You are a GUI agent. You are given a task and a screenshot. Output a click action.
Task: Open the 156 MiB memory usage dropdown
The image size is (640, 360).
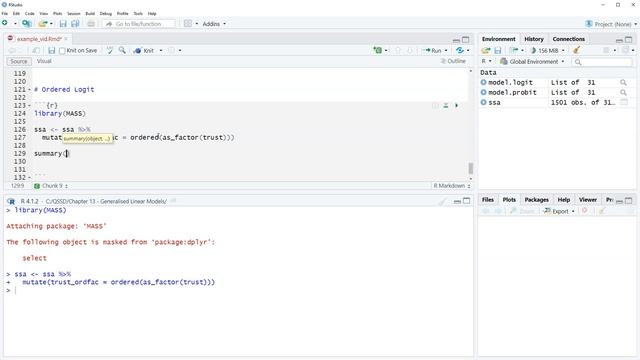[x=547, y=51]
